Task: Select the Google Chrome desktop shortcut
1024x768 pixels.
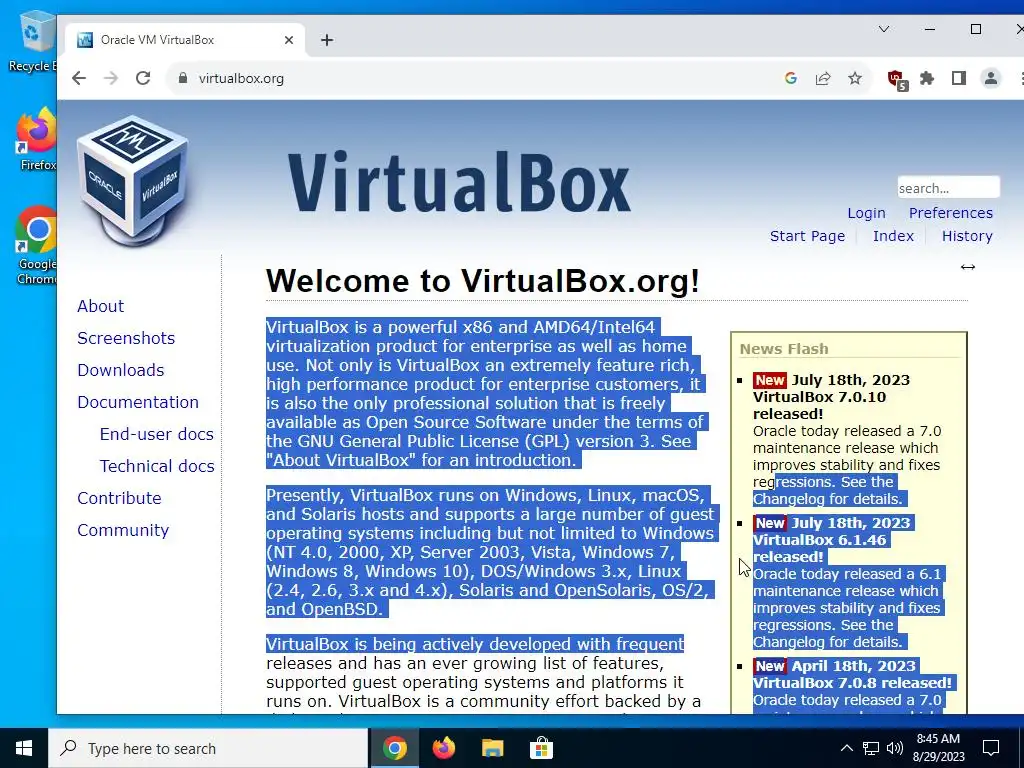Action: (37, 246)
